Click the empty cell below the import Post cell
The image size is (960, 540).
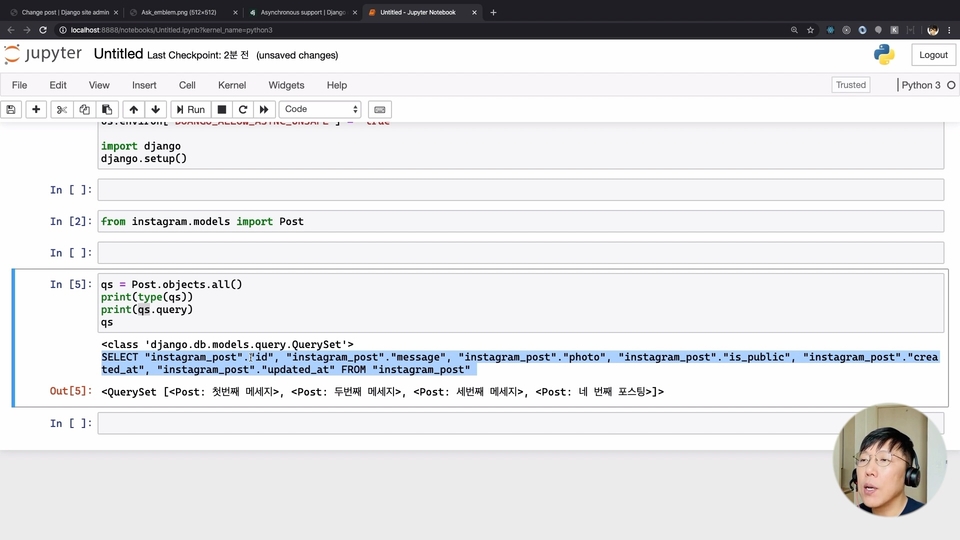coord(520,253)
